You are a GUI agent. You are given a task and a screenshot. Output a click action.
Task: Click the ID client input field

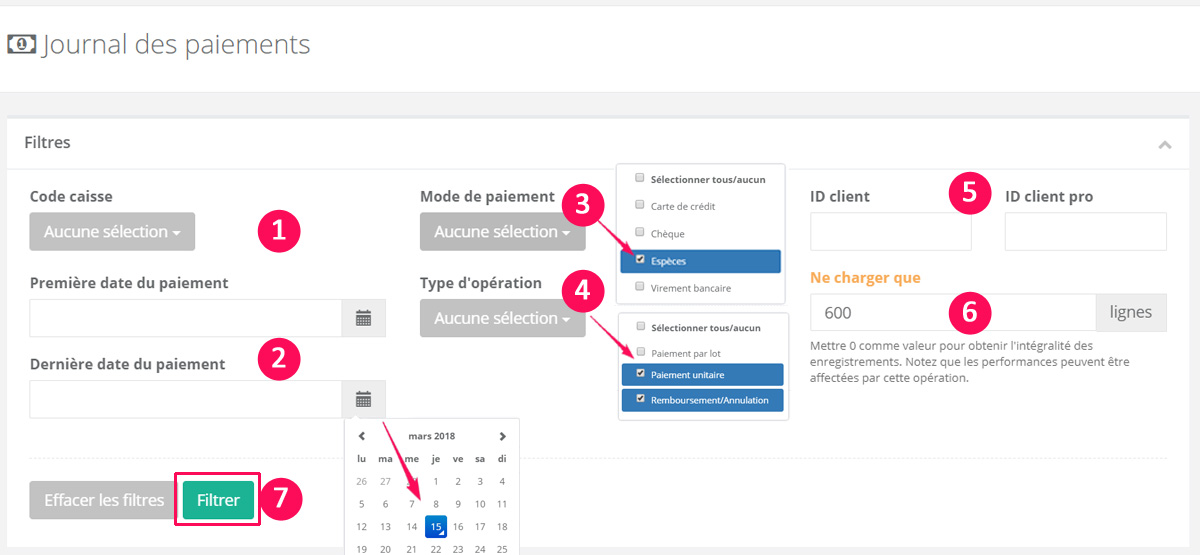890,232
